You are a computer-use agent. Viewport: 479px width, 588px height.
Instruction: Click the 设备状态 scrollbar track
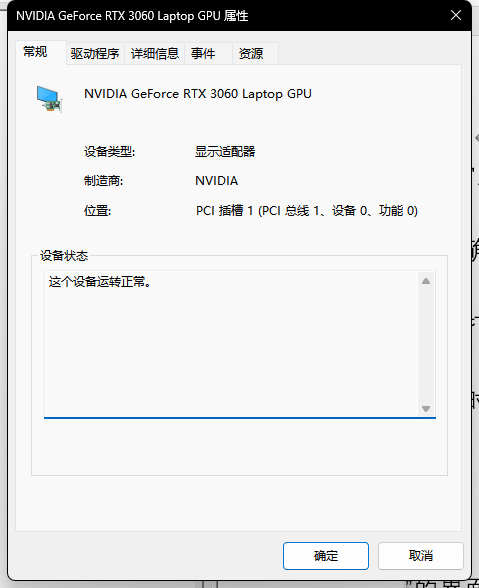tap(426, 345)
